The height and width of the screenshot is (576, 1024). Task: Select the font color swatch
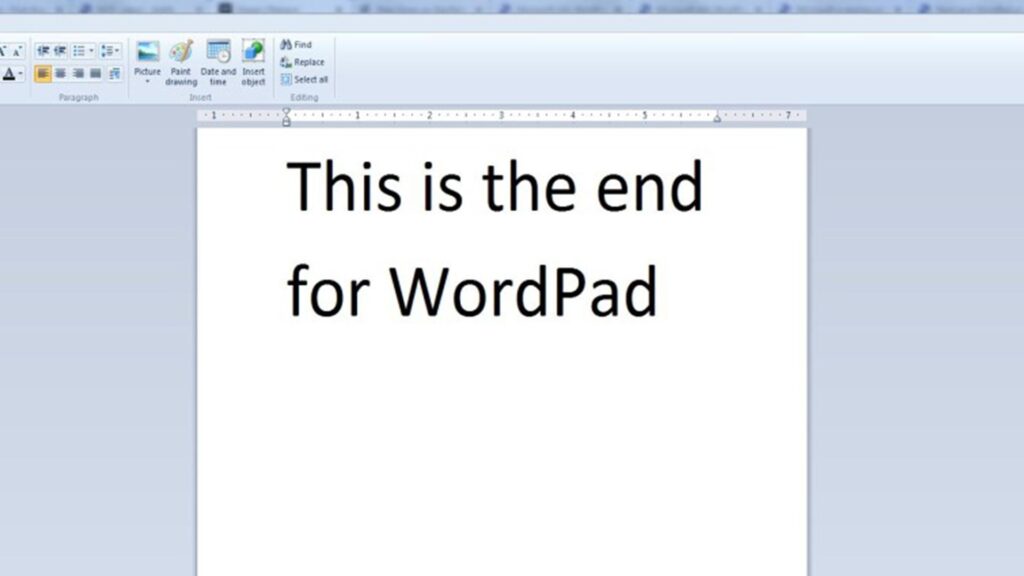tap(7, 73)
